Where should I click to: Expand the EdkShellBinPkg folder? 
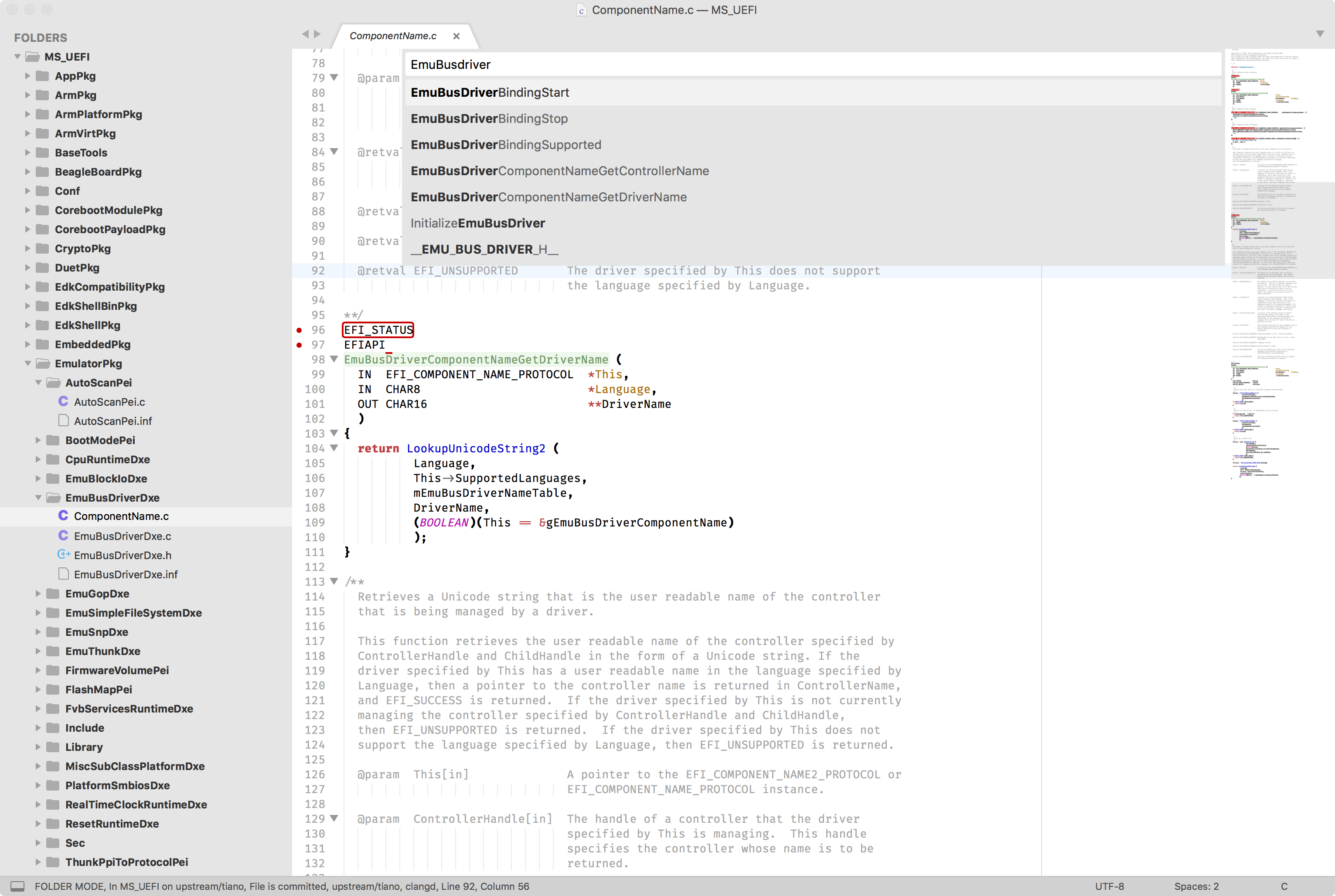click(27, 306)
